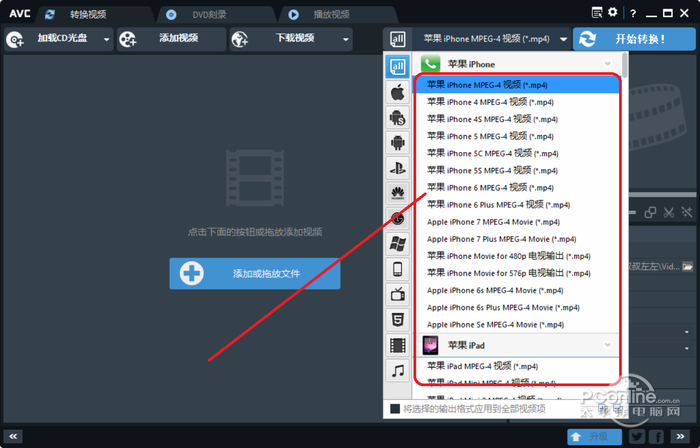Open the mobile phone category
700x448 pixels.
point(397,269)
